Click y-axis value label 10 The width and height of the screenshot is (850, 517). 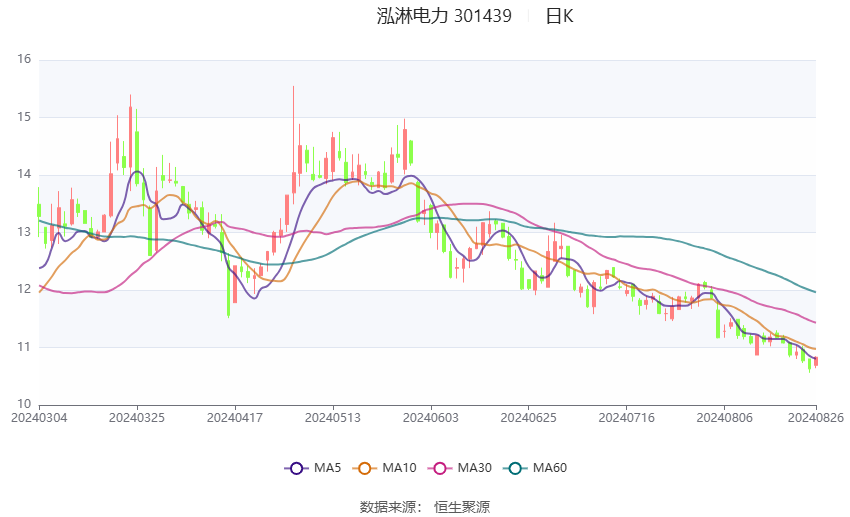click(24, 404)
